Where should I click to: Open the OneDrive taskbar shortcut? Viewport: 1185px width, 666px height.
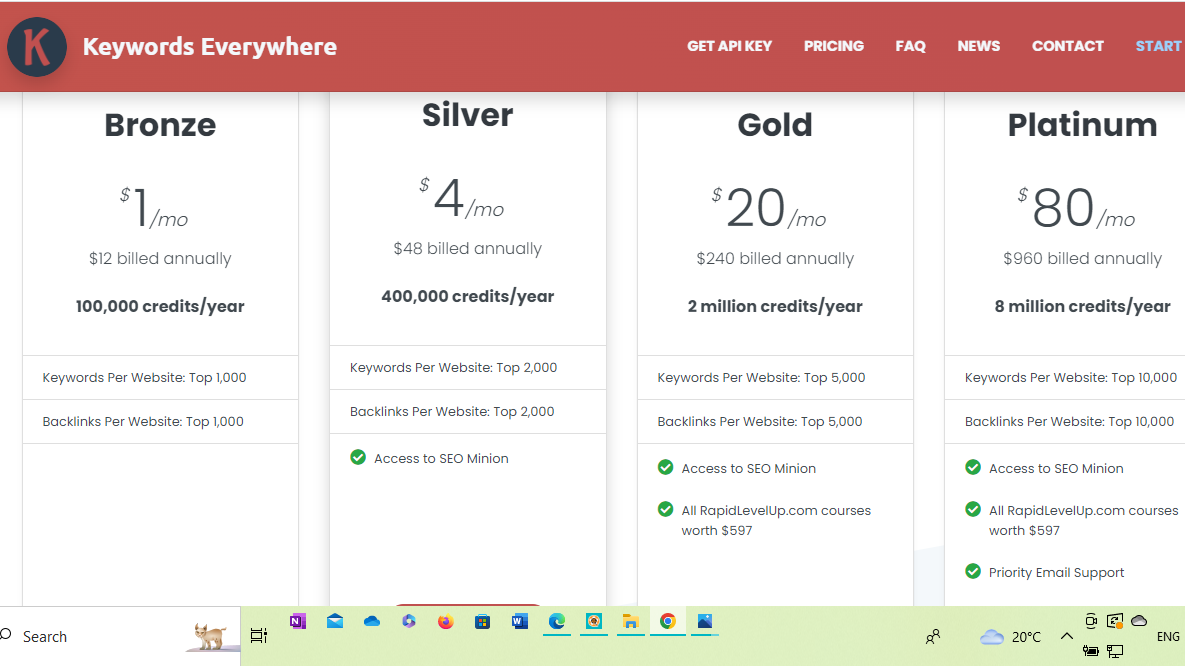(x=372, y=621)
